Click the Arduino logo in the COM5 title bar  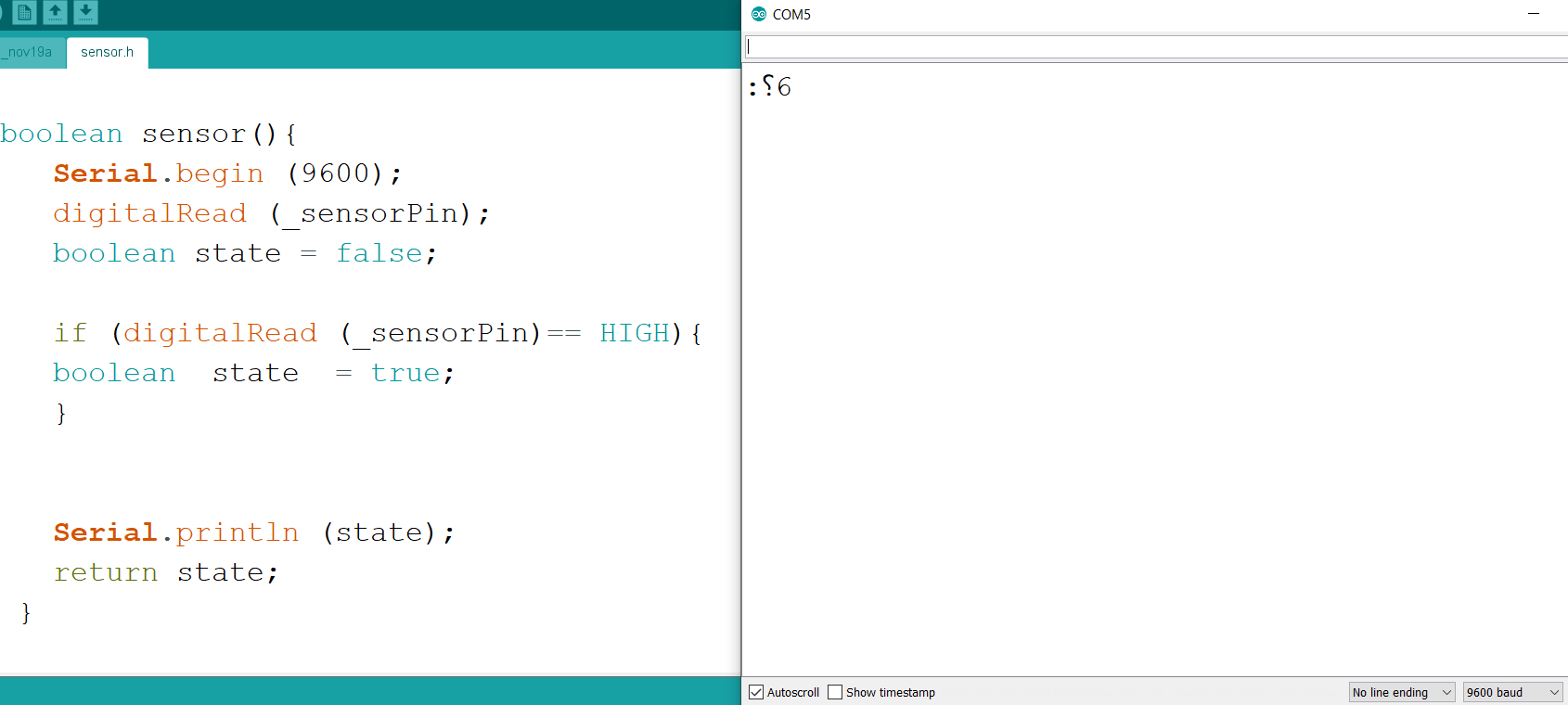pyautogui.click(x=759, y=14)
